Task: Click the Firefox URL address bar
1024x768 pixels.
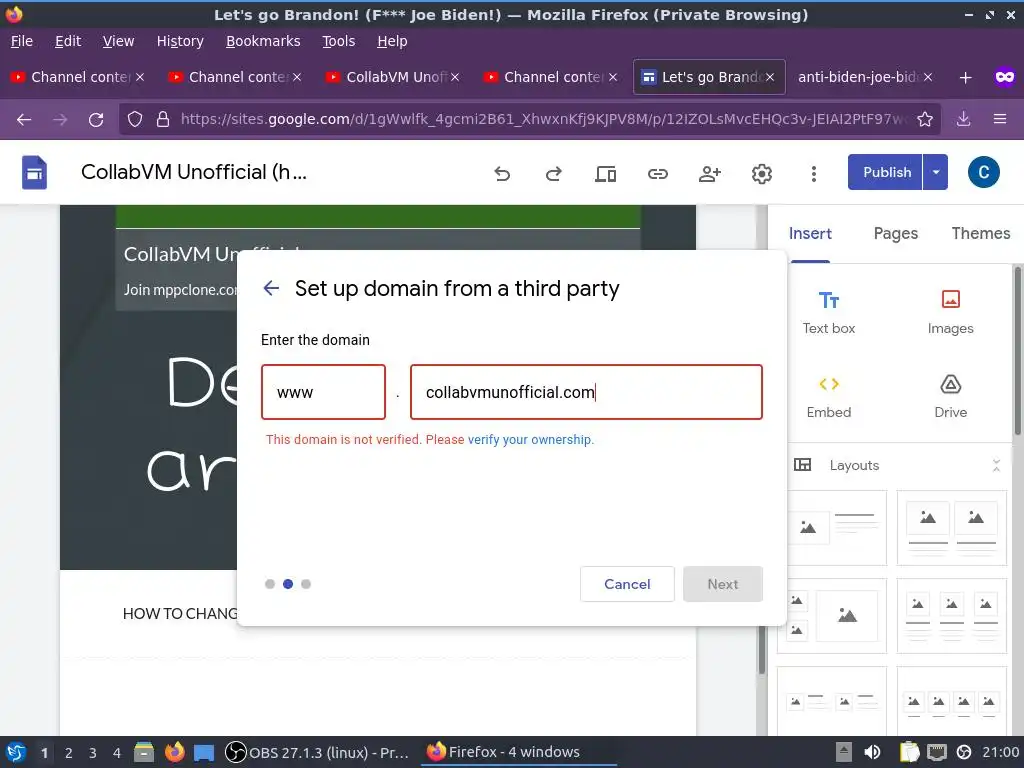Action: [542, 119]
